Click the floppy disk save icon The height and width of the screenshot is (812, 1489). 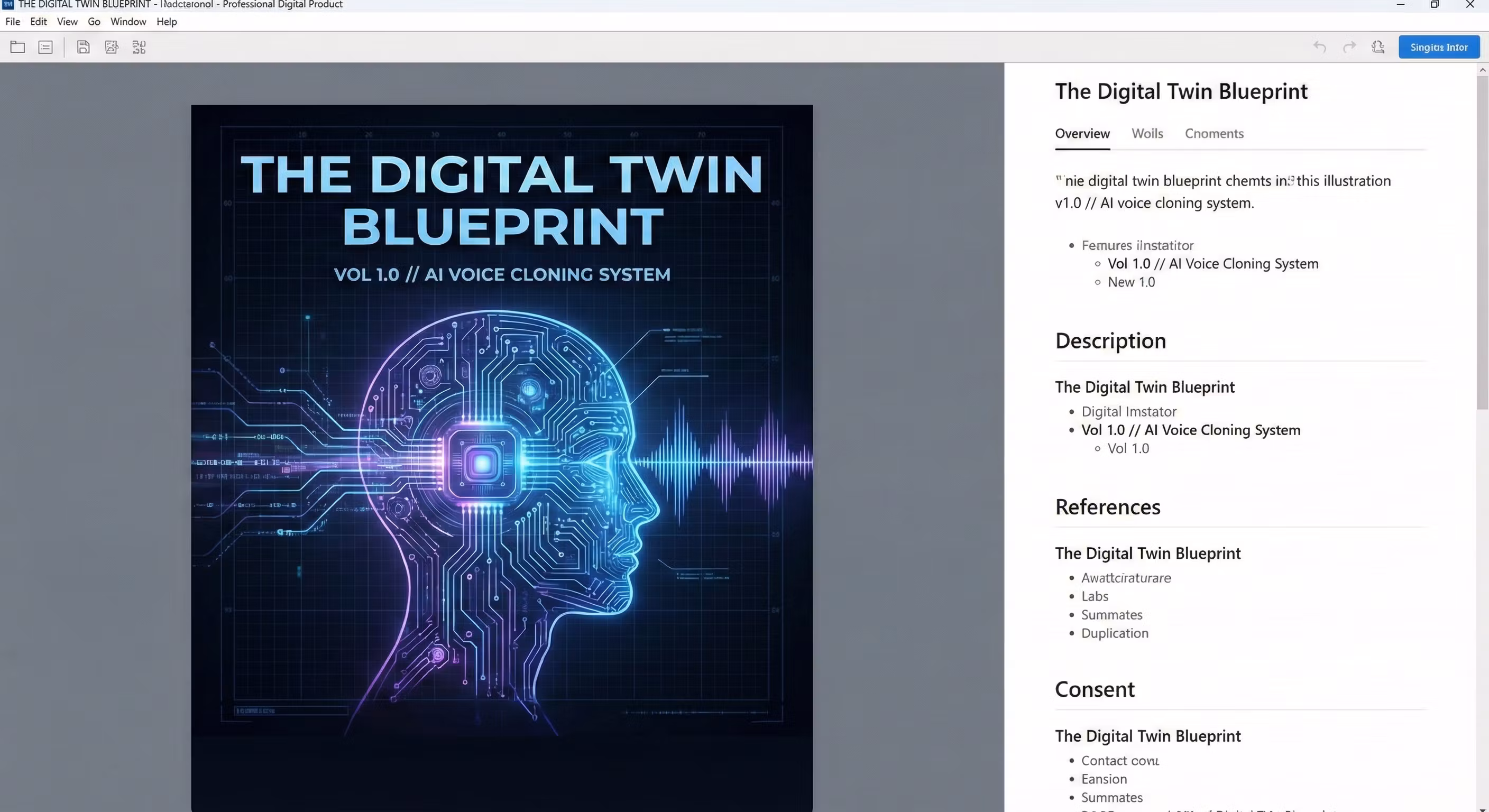pyautogui.click(x=83, y=48)
